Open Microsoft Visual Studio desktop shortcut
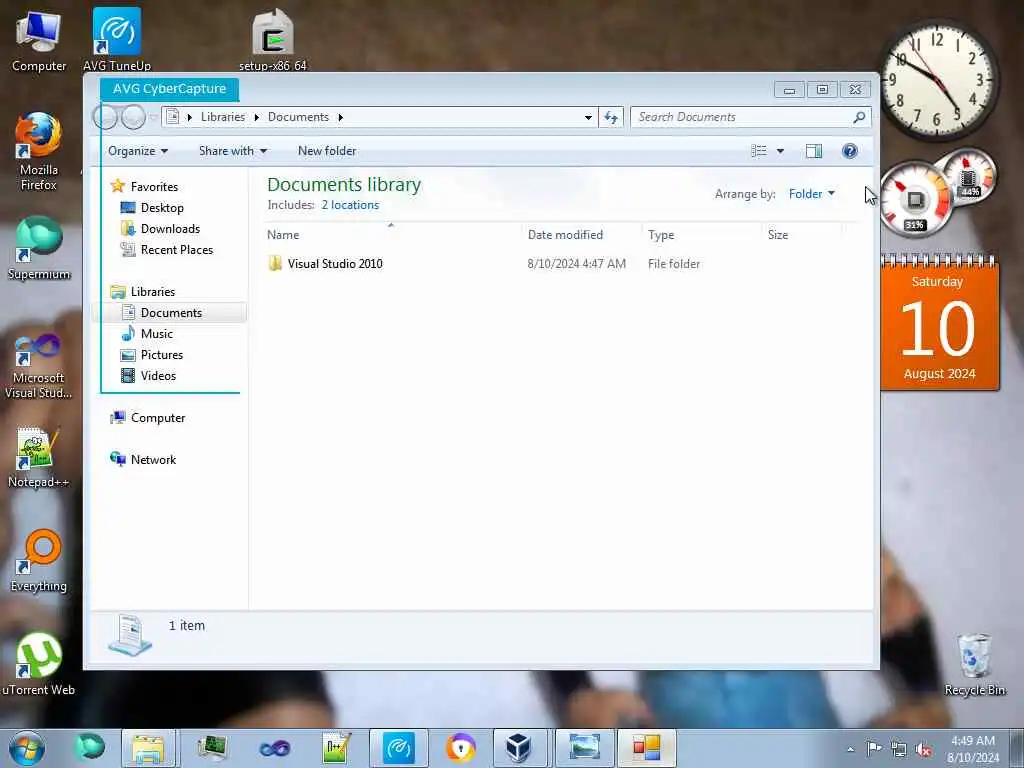 pos(39,366)
